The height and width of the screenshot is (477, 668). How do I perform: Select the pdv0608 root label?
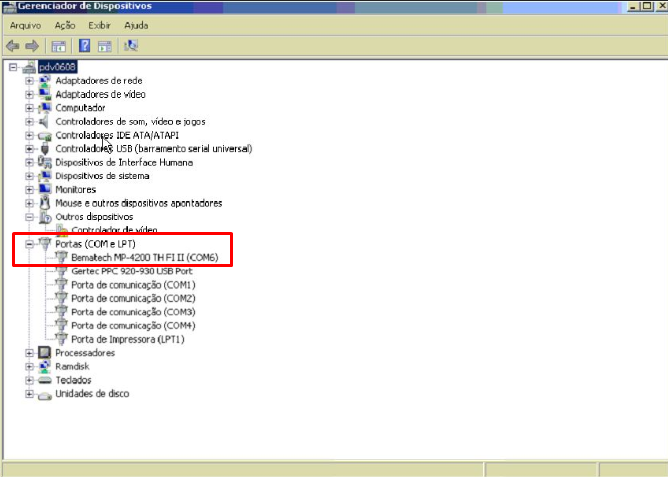57,67
